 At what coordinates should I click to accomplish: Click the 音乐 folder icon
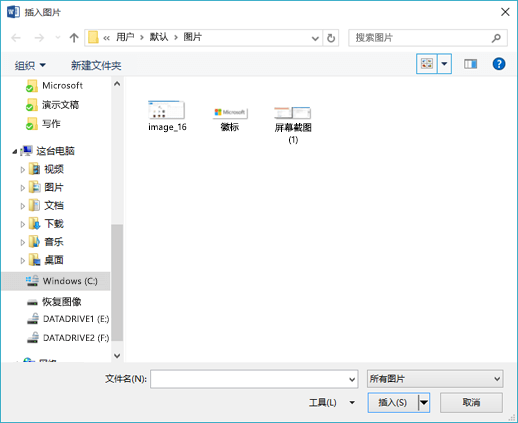click(34, 241)
